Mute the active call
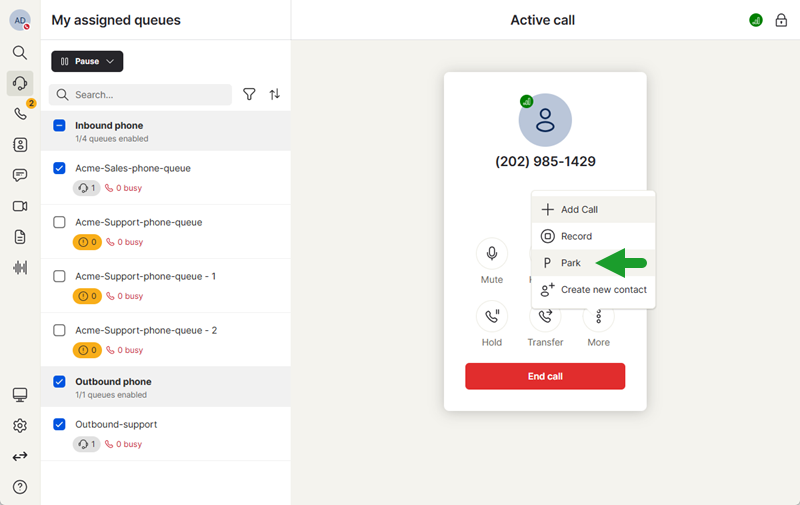This screenshot has height=505, width=800. pyautogui.click(x=491, y=254)
